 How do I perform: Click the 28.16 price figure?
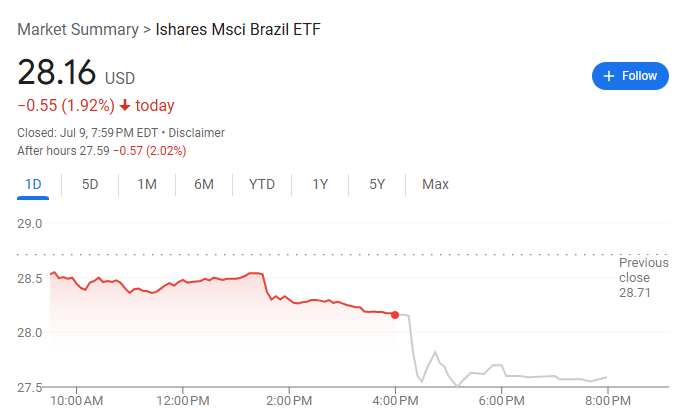pyautogui.click(x=56, y=73)
